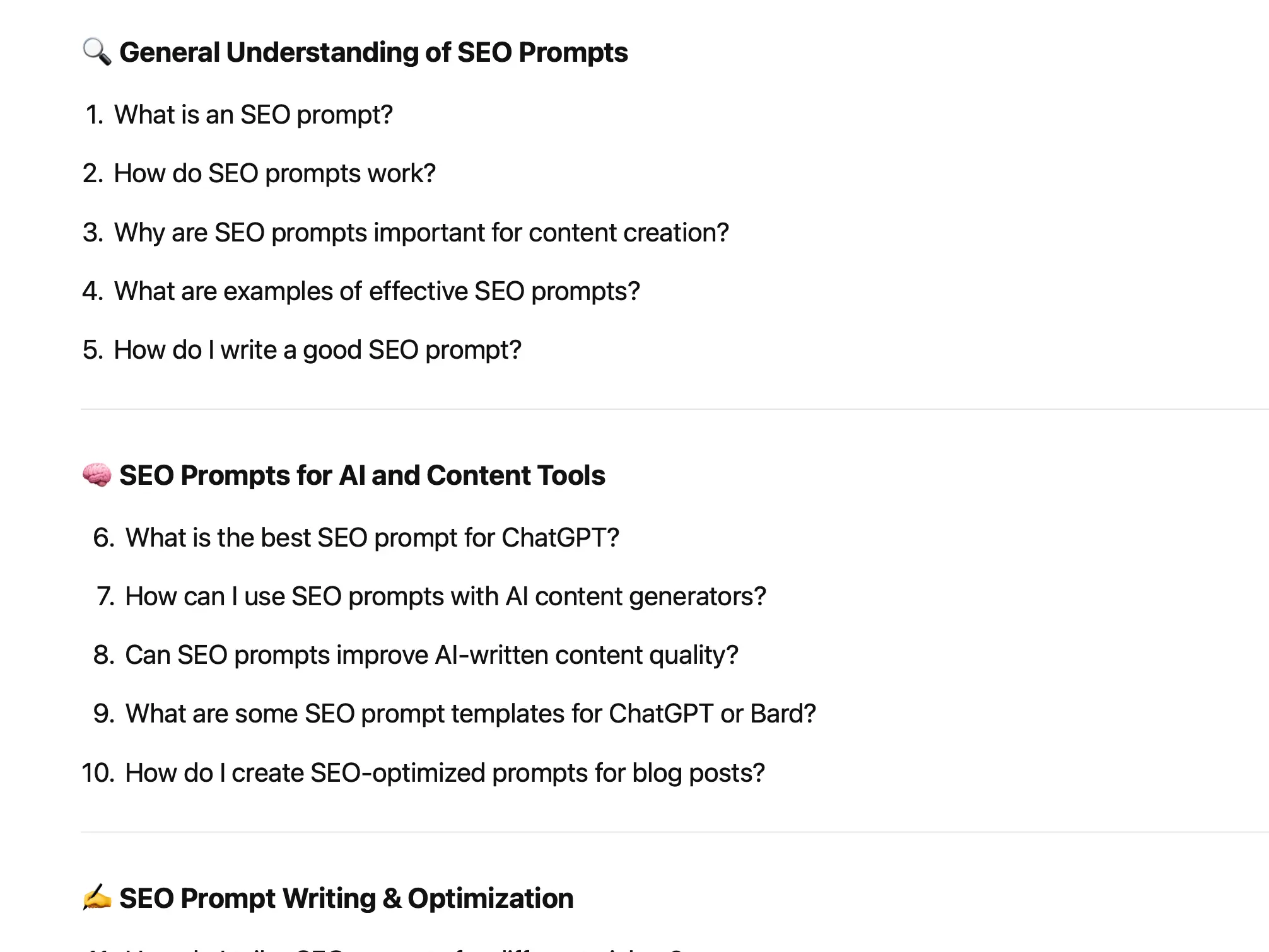Image resolution: width=1269 pixels, height=952 pixels.
Task: Select examples of effective SEO prompts question
Action: (377, 291)
